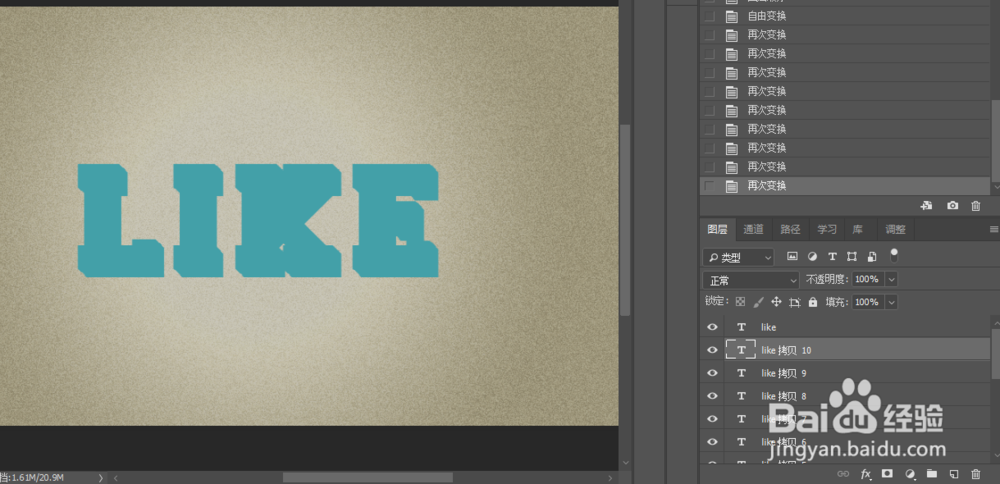This screenshot has width=1000, height=484.
Task: Click the link layers icon
Action: tap(843, 474)
